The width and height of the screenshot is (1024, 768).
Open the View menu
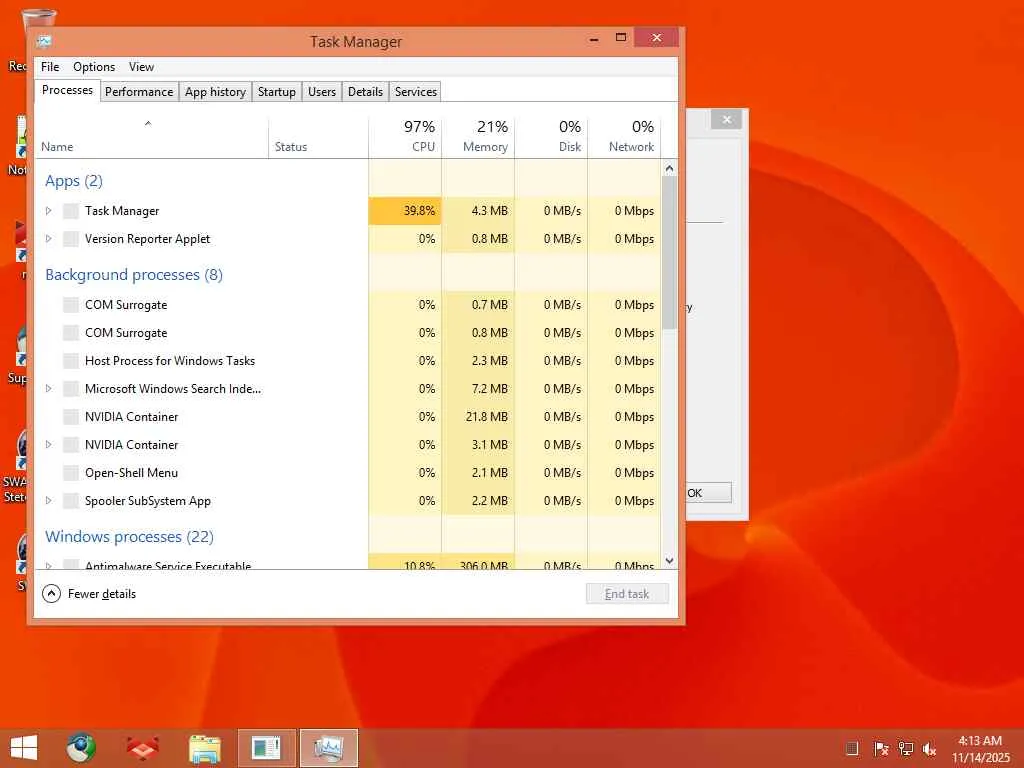tap(141, 67)
